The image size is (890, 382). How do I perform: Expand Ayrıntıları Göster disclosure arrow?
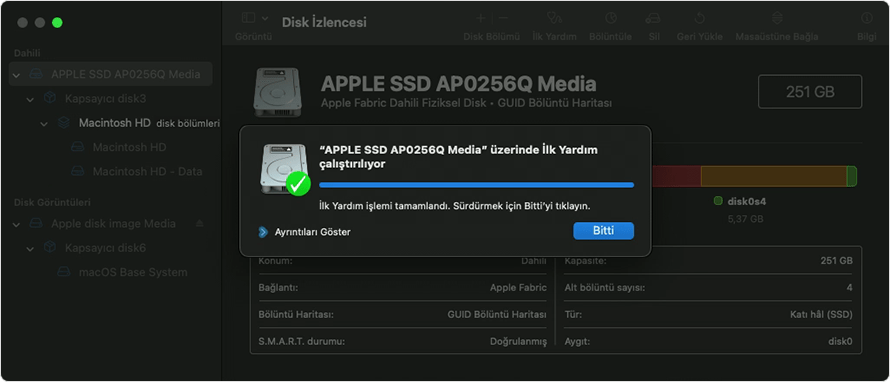coord(263,232)
